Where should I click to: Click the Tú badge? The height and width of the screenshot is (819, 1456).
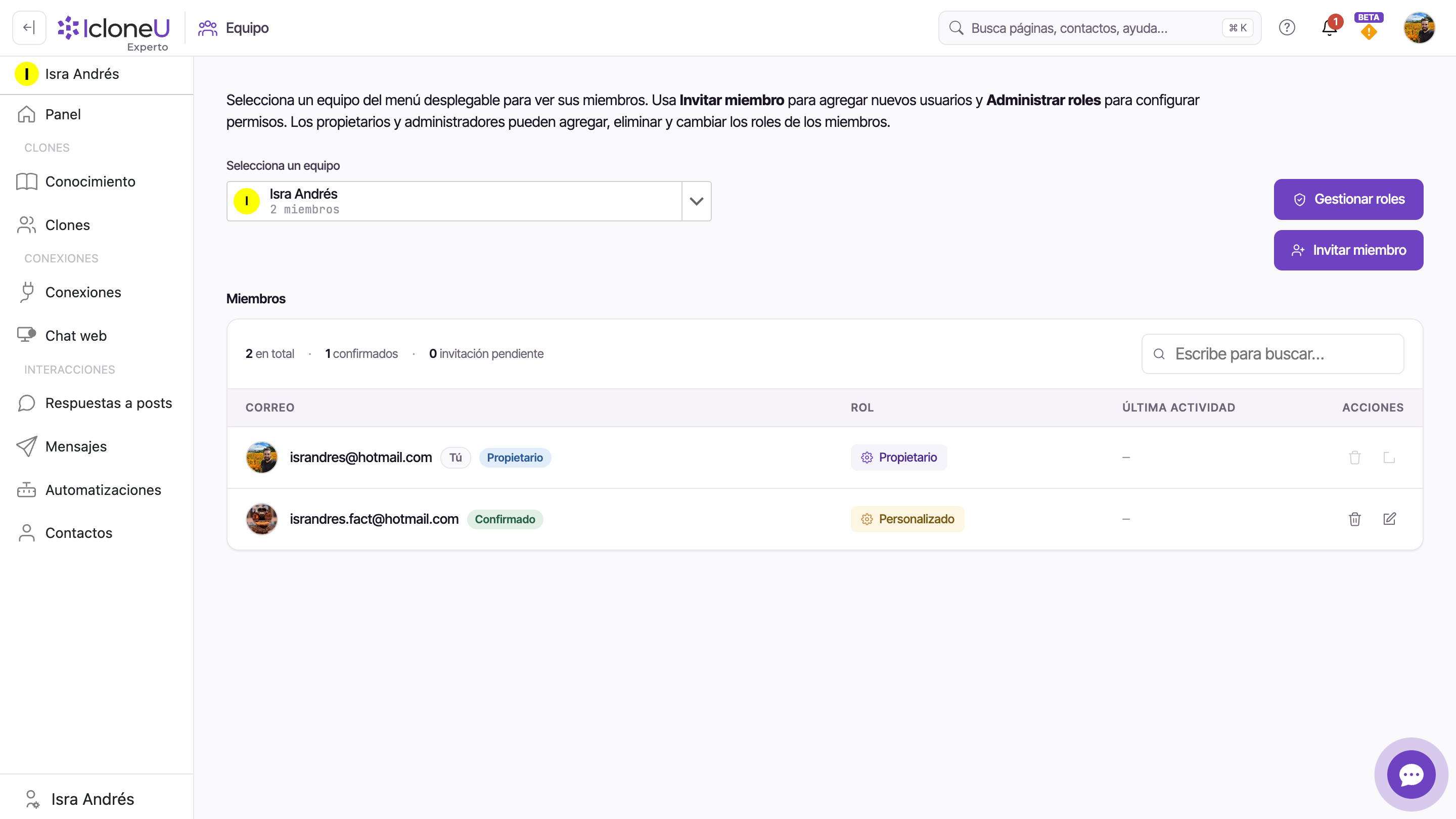[456, 457]
